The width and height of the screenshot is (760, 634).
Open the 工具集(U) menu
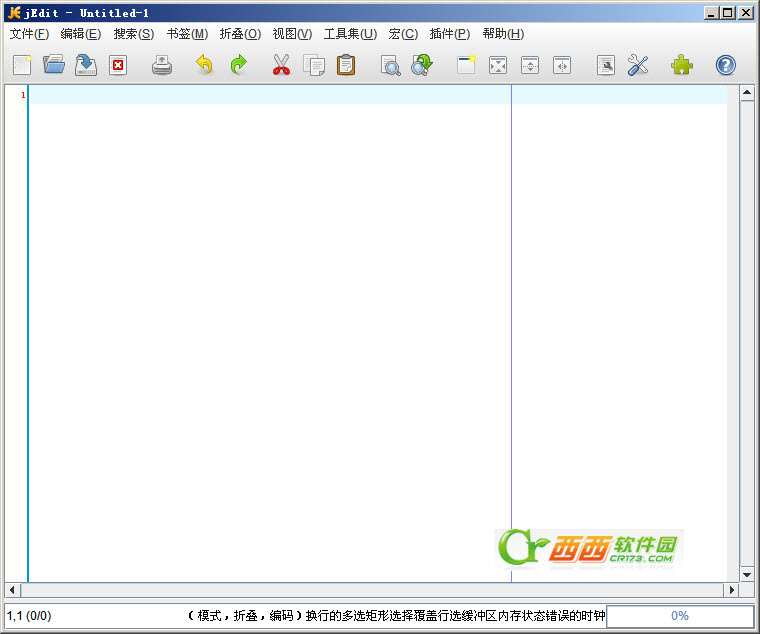coord(350,34)
